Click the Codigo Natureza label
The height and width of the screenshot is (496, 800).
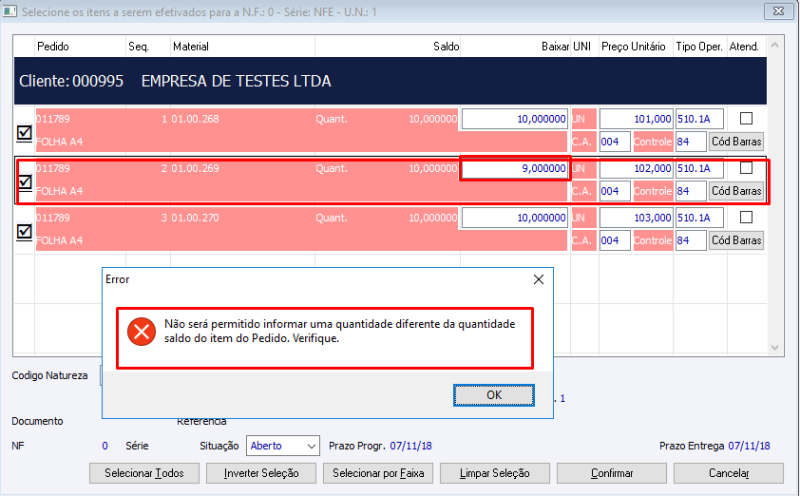click(49, 376)
